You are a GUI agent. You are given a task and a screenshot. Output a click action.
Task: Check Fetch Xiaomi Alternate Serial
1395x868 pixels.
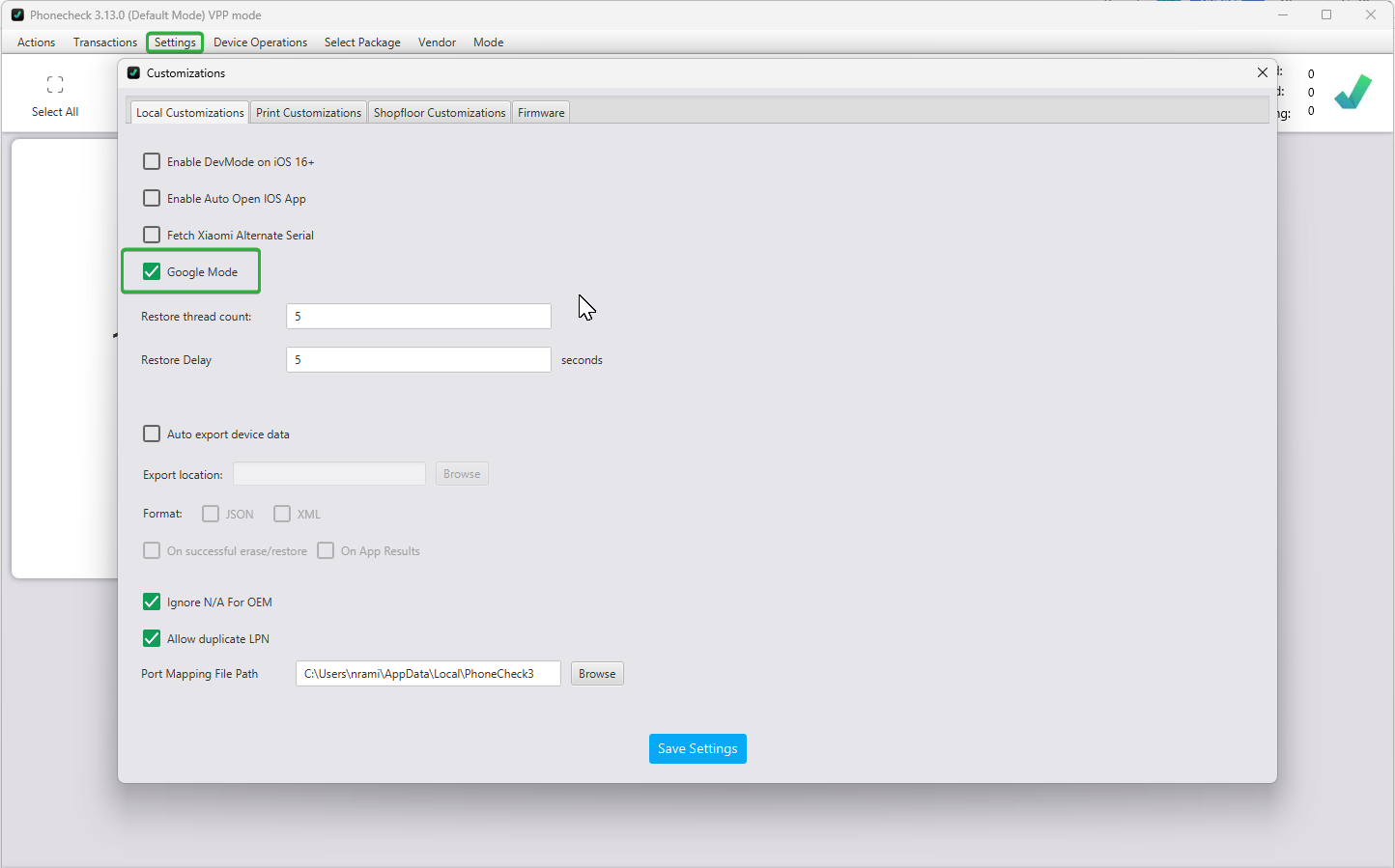[x=152, y=235]
